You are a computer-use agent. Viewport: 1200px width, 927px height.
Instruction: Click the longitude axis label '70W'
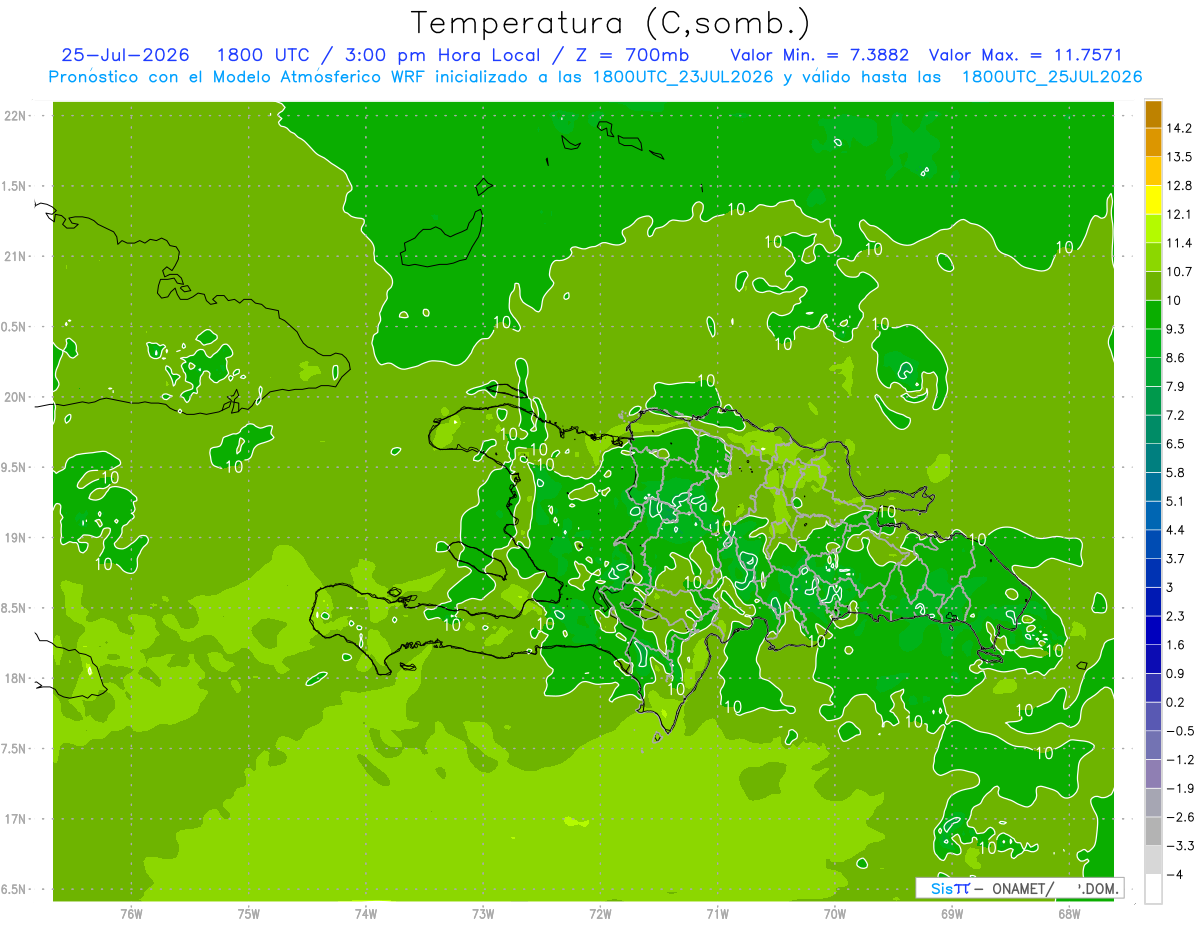(x=835, y=913)
